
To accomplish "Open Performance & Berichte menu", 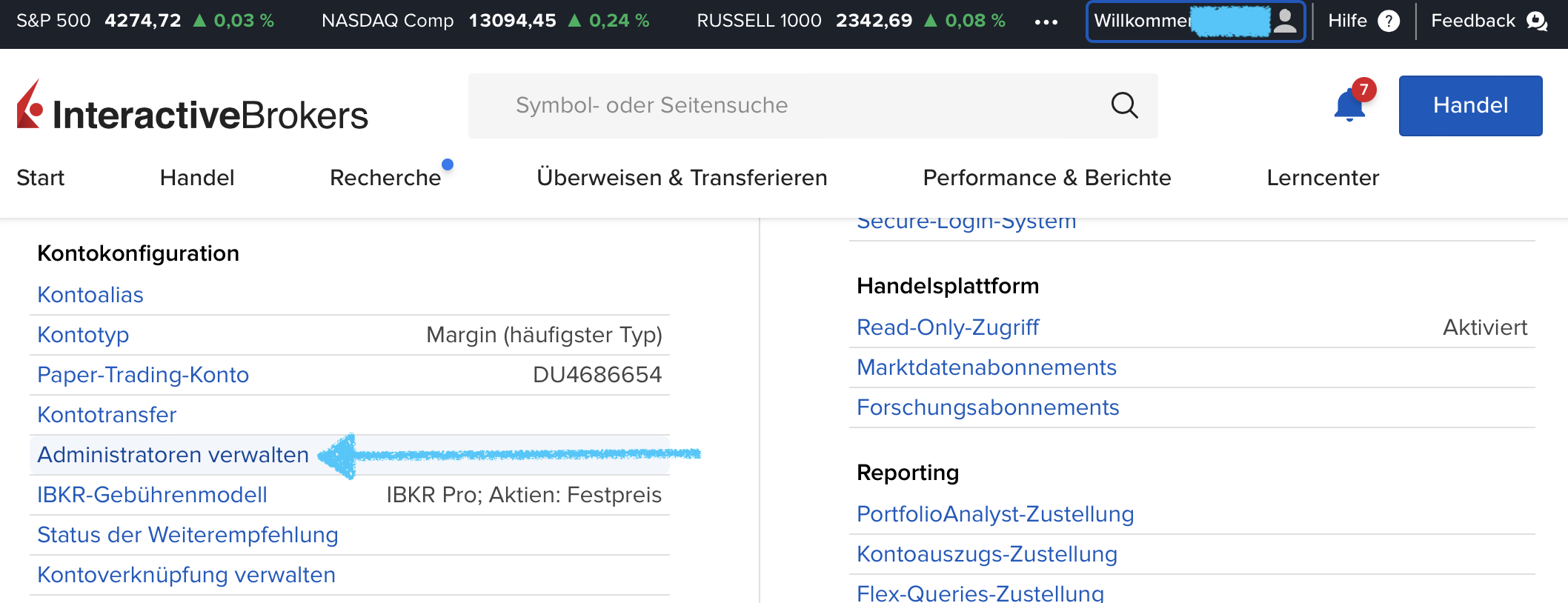I will point(1047,178).
